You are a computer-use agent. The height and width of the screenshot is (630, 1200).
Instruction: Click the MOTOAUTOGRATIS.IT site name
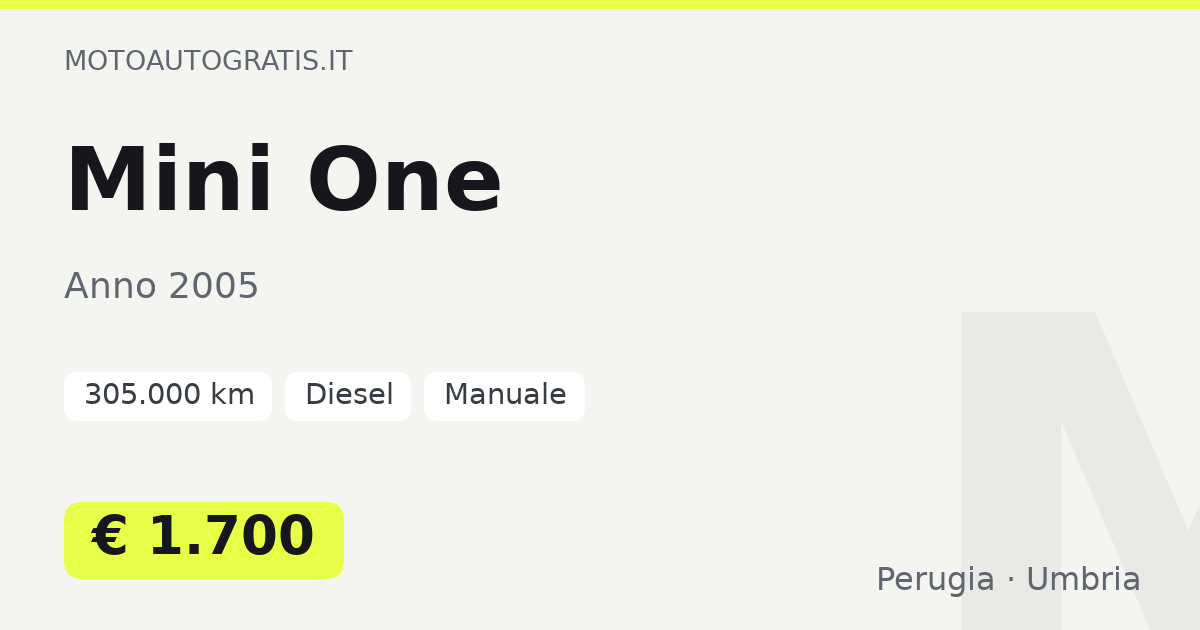click(x=208, y=61)
